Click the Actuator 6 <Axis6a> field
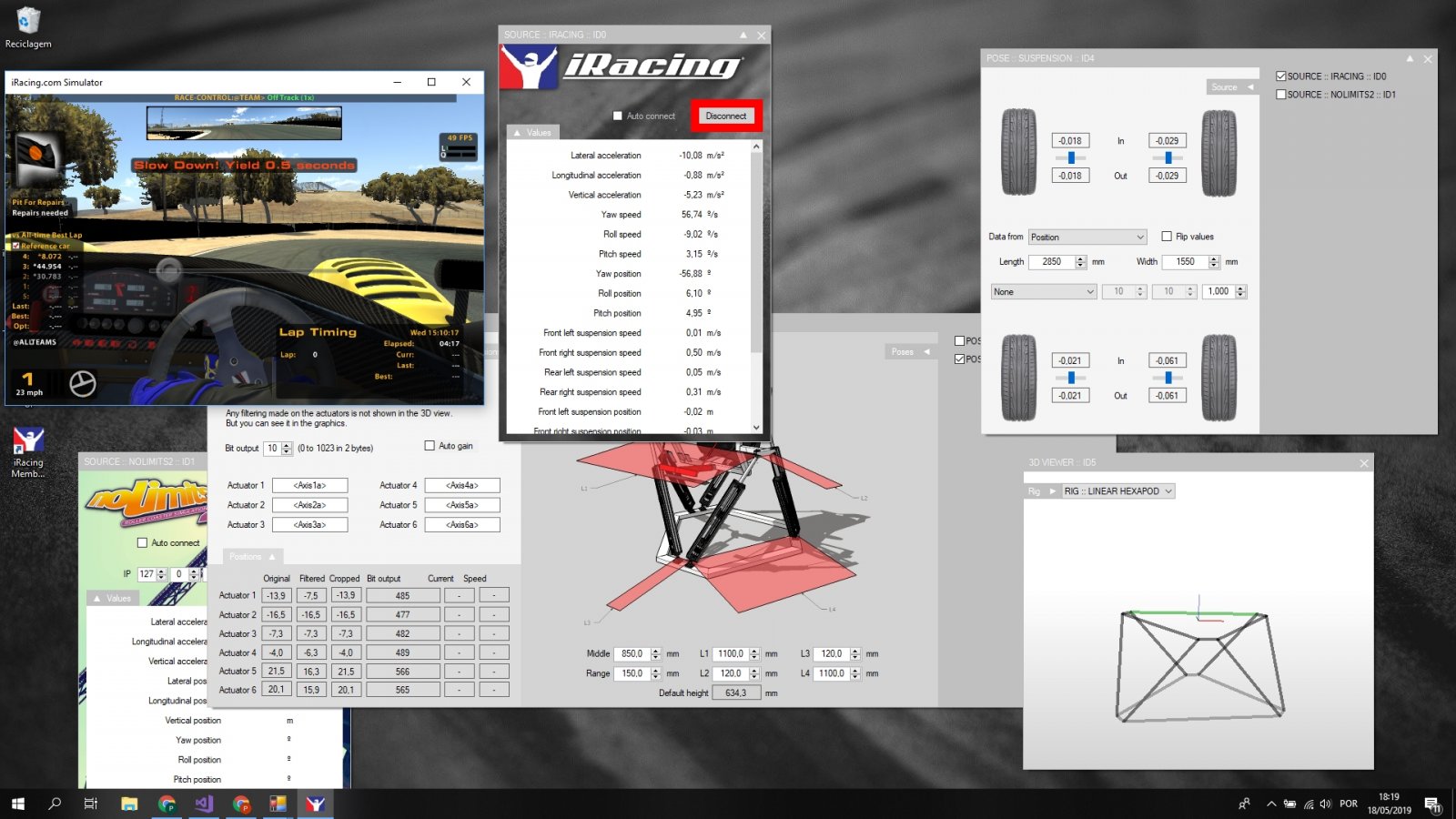This screenshot has height=819, width=1456. tap(462, 525)
